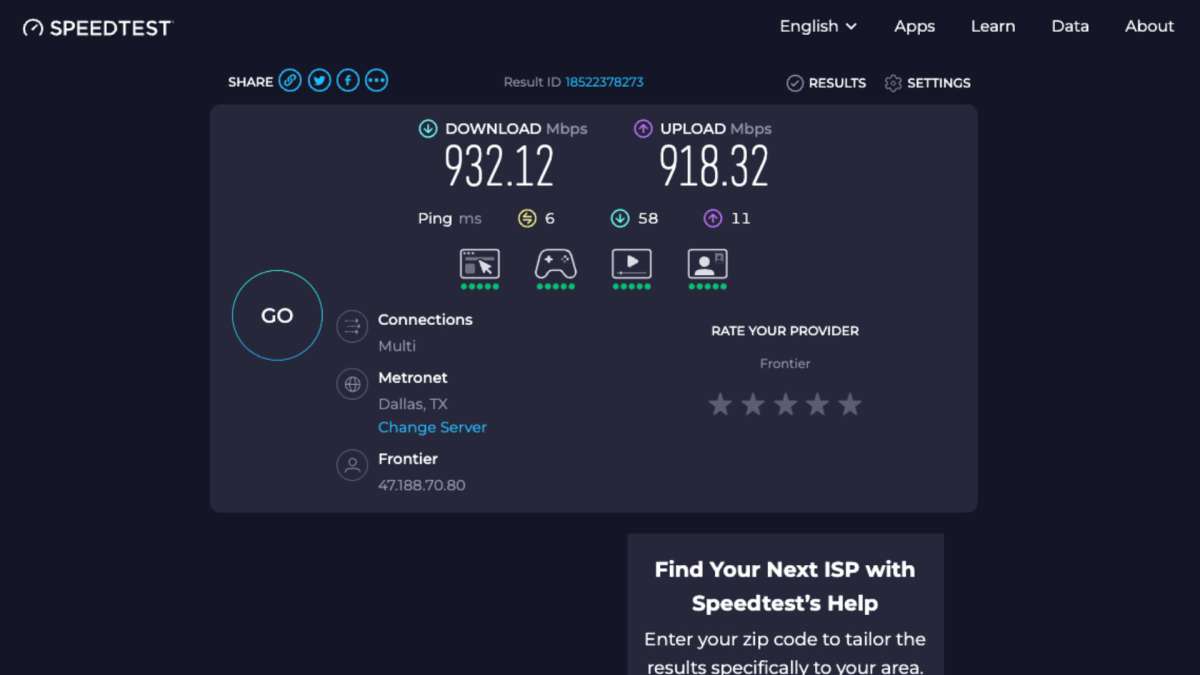Open more sharing options via ellipsis icon
The width and height of the screenshot is (1200, 675).
pos(376,80)
